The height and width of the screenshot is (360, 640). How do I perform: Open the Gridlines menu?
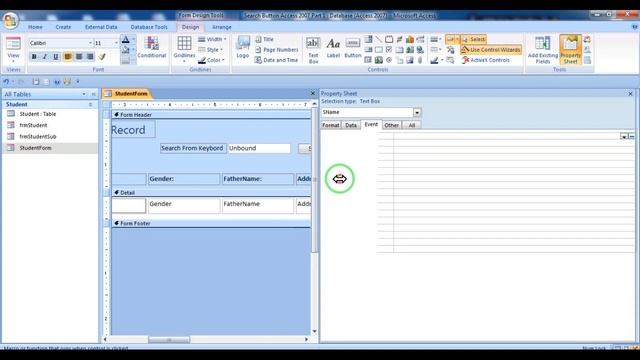[184, 49]
